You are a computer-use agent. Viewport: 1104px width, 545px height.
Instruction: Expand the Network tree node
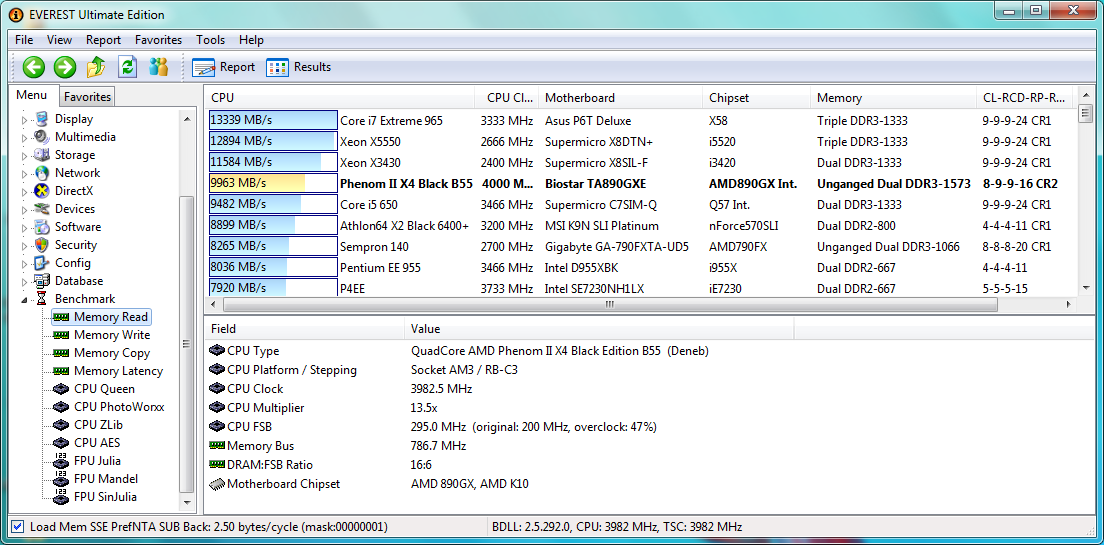25,173
